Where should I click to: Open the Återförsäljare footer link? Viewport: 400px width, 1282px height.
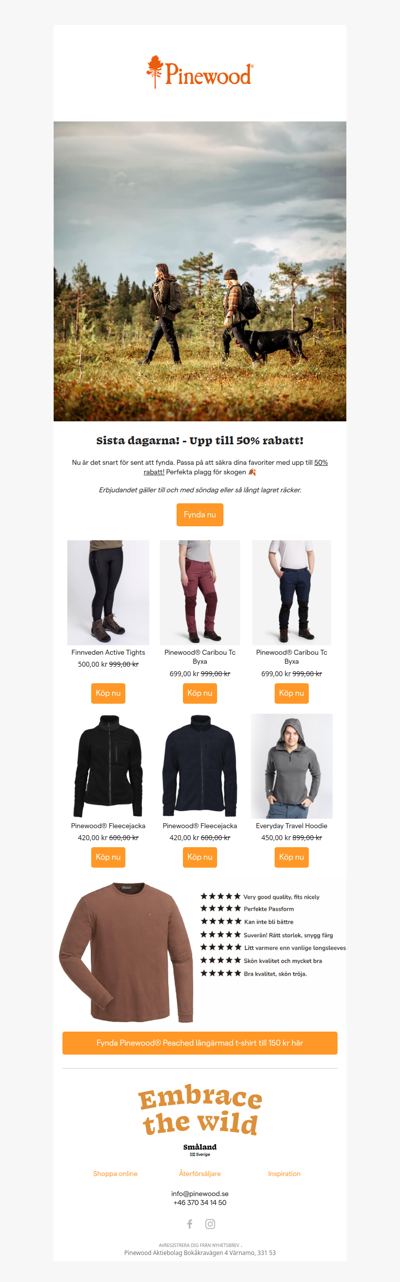(x=200, y=1174)
